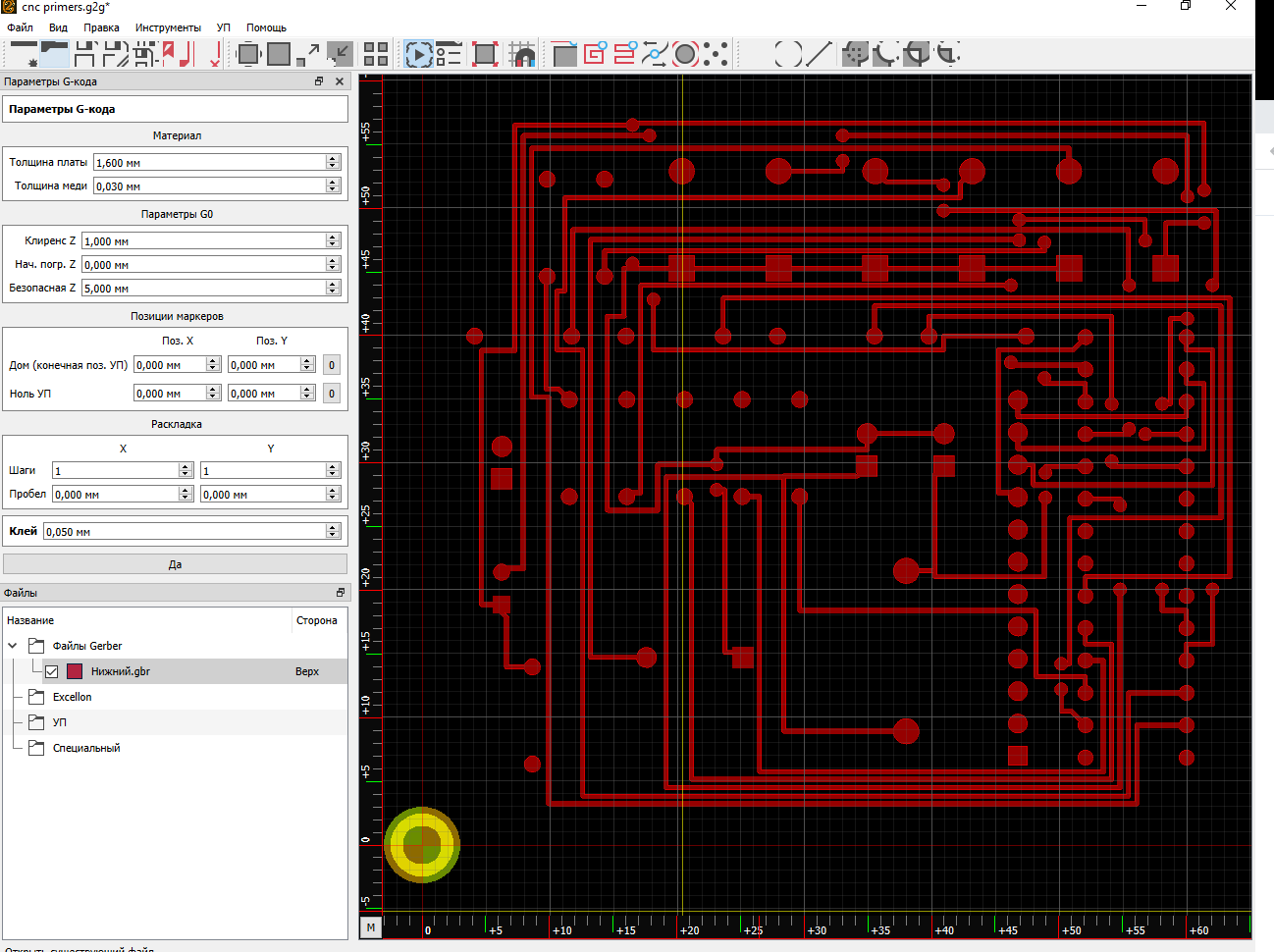
Task: Click the yellow origin marker on canvas
Action: point(422,845)
